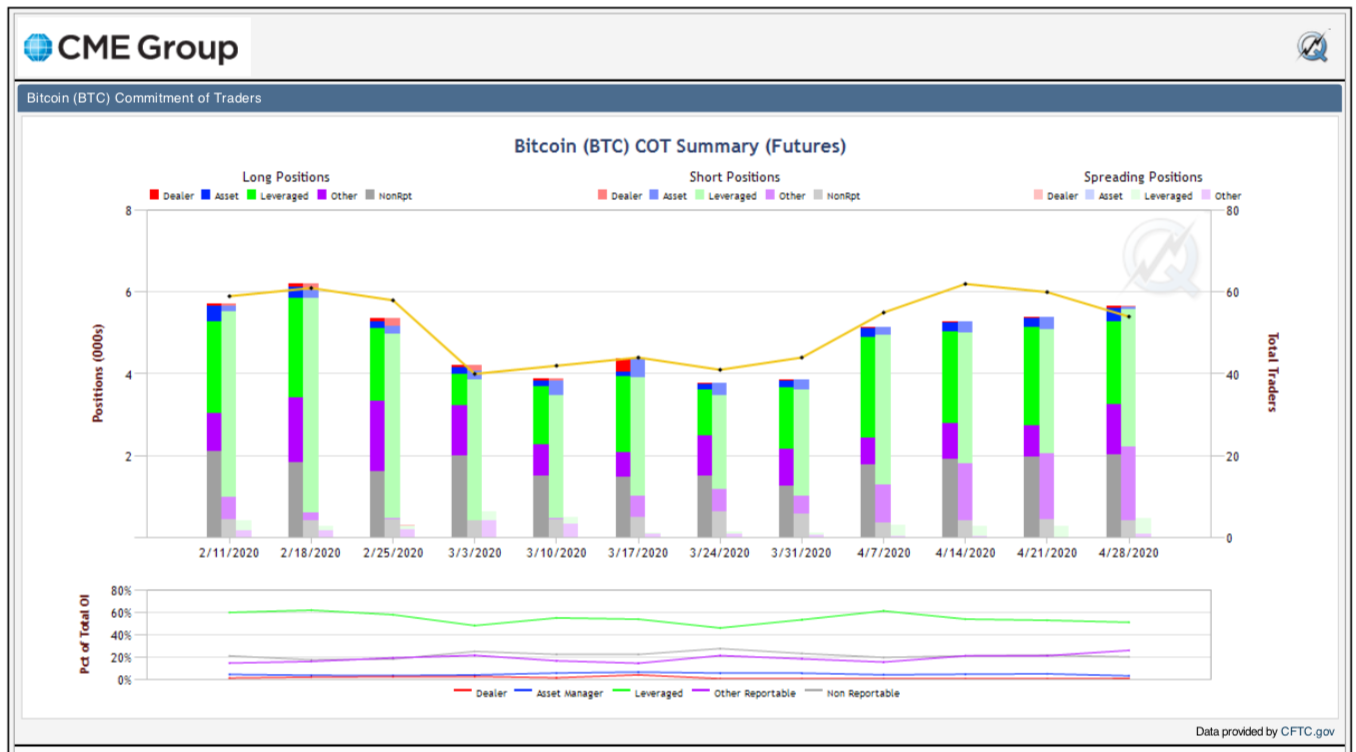1356x752 pixels.
Task: Click the Spreading Positions legend heading
Action: (x=1143, y=177)
